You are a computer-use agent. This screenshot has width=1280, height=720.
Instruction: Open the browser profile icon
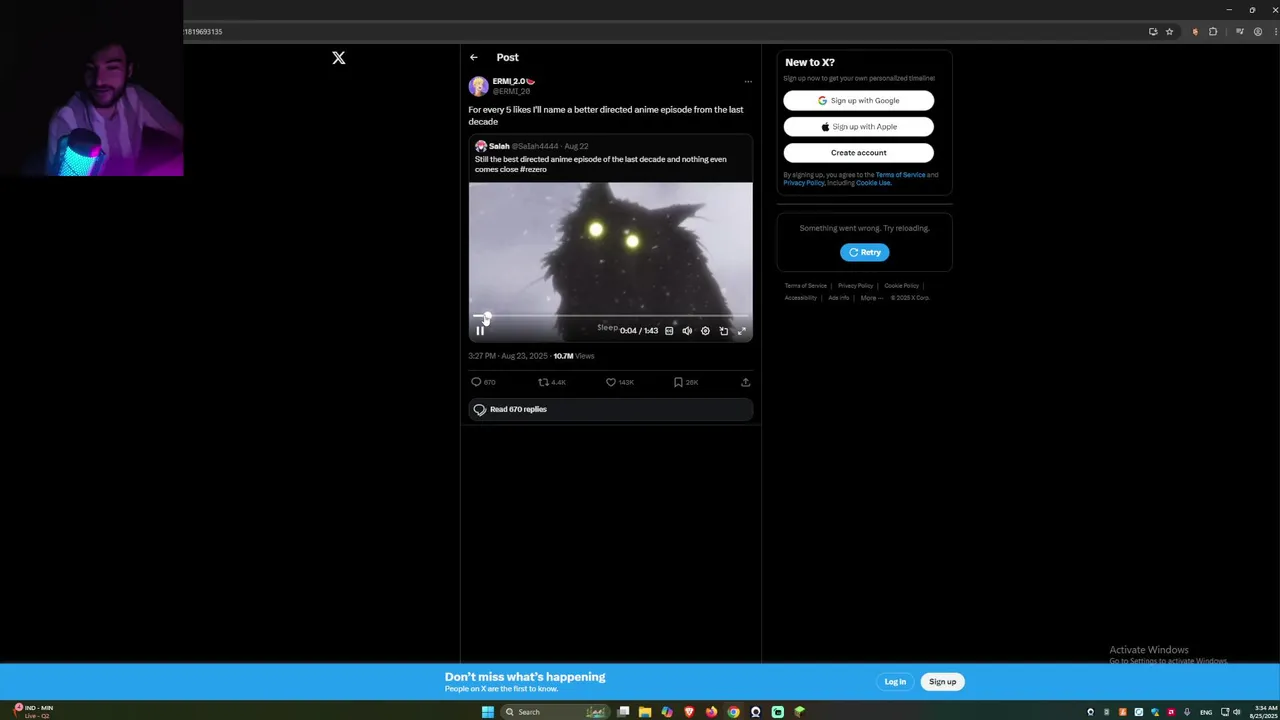click(1258, 31)
